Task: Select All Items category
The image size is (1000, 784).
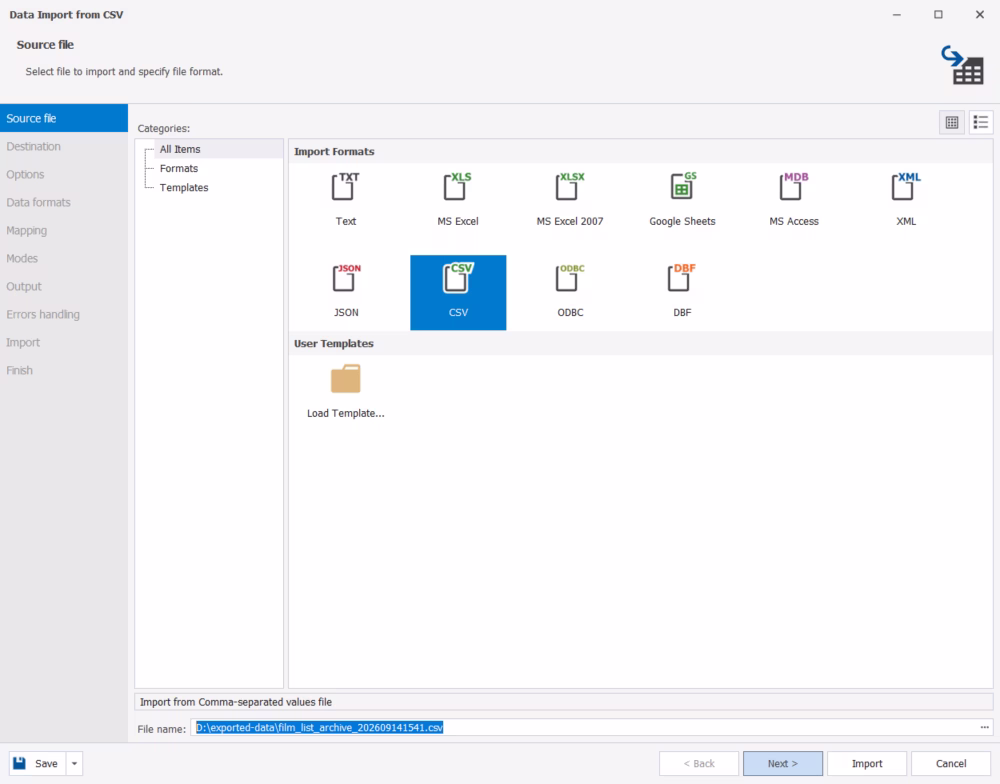Action: coord(180,149)
